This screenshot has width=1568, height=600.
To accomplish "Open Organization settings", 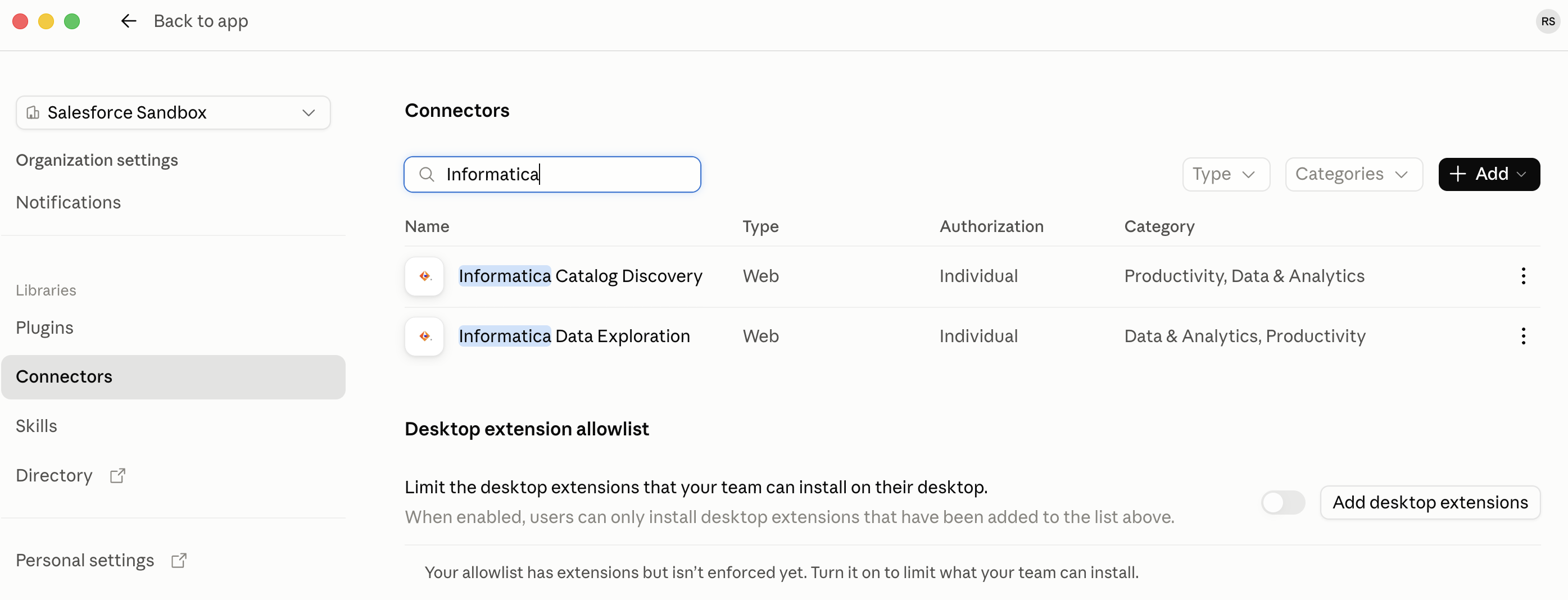I will [97, 161].
